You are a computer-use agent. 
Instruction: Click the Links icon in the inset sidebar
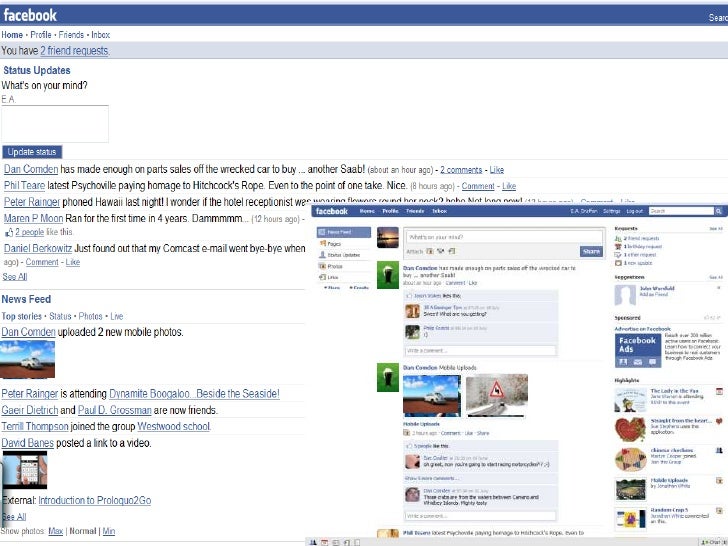point(323,277)
